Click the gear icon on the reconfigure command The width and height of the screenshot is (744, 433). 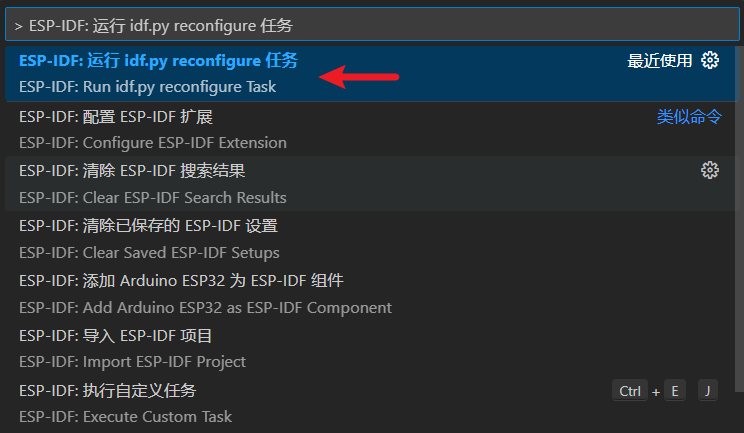pyautogui.click(x=710, y=60)
